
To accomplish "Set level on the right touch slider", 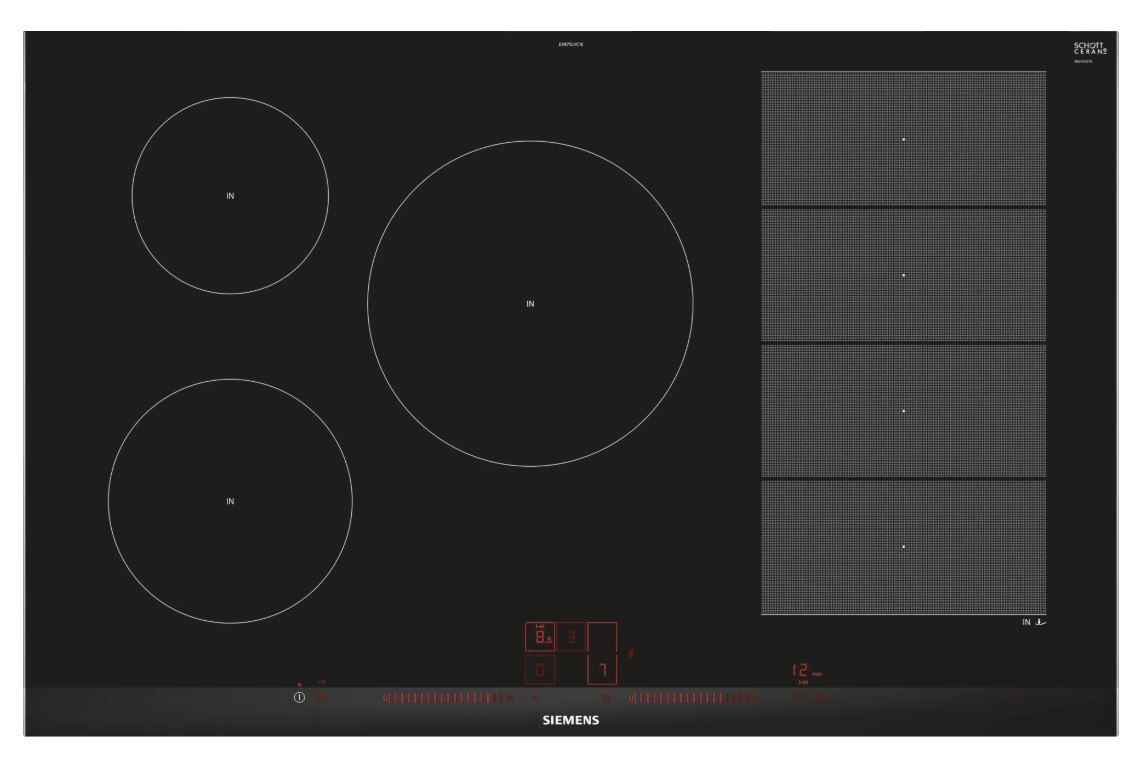I will (694, 698).
